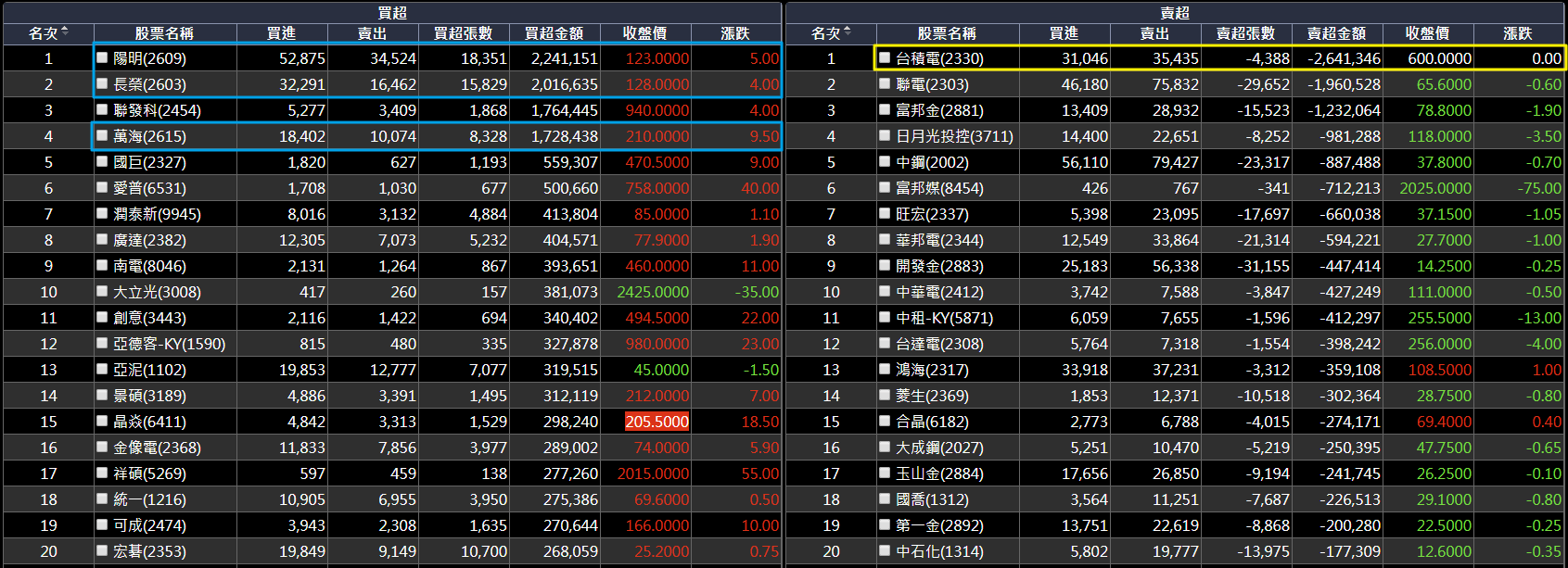This screenshot has height=568, width=1568.
Task: Click 買超金額 column header
Action: point(555,33)
